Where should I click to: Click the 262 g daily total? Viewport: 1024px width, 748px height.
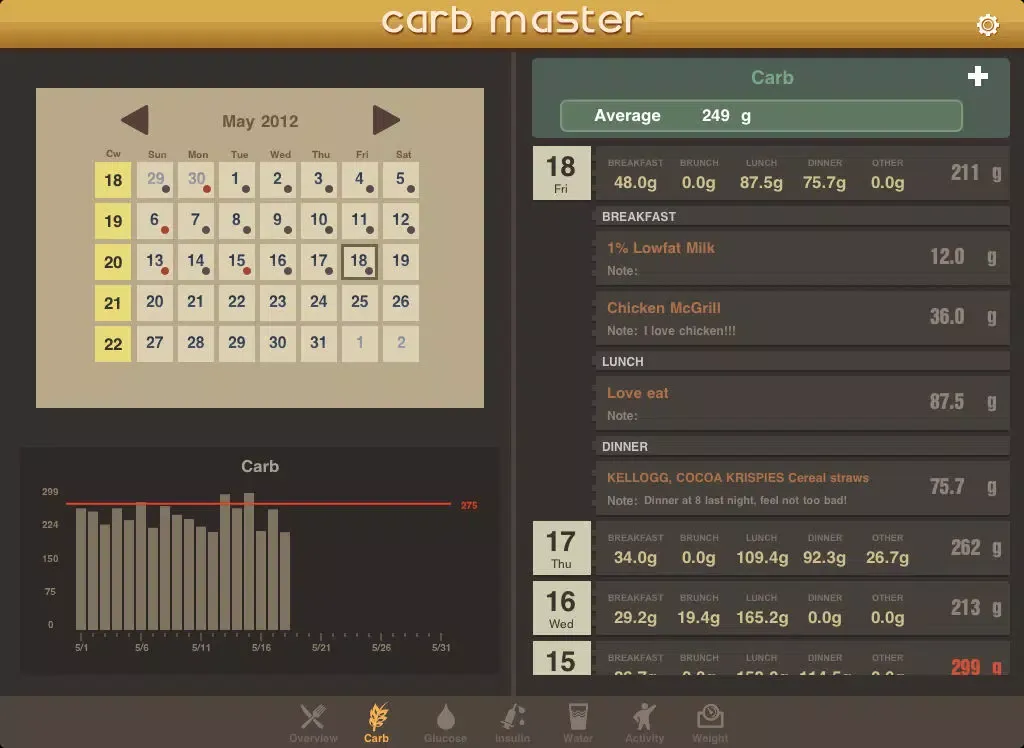976,547
